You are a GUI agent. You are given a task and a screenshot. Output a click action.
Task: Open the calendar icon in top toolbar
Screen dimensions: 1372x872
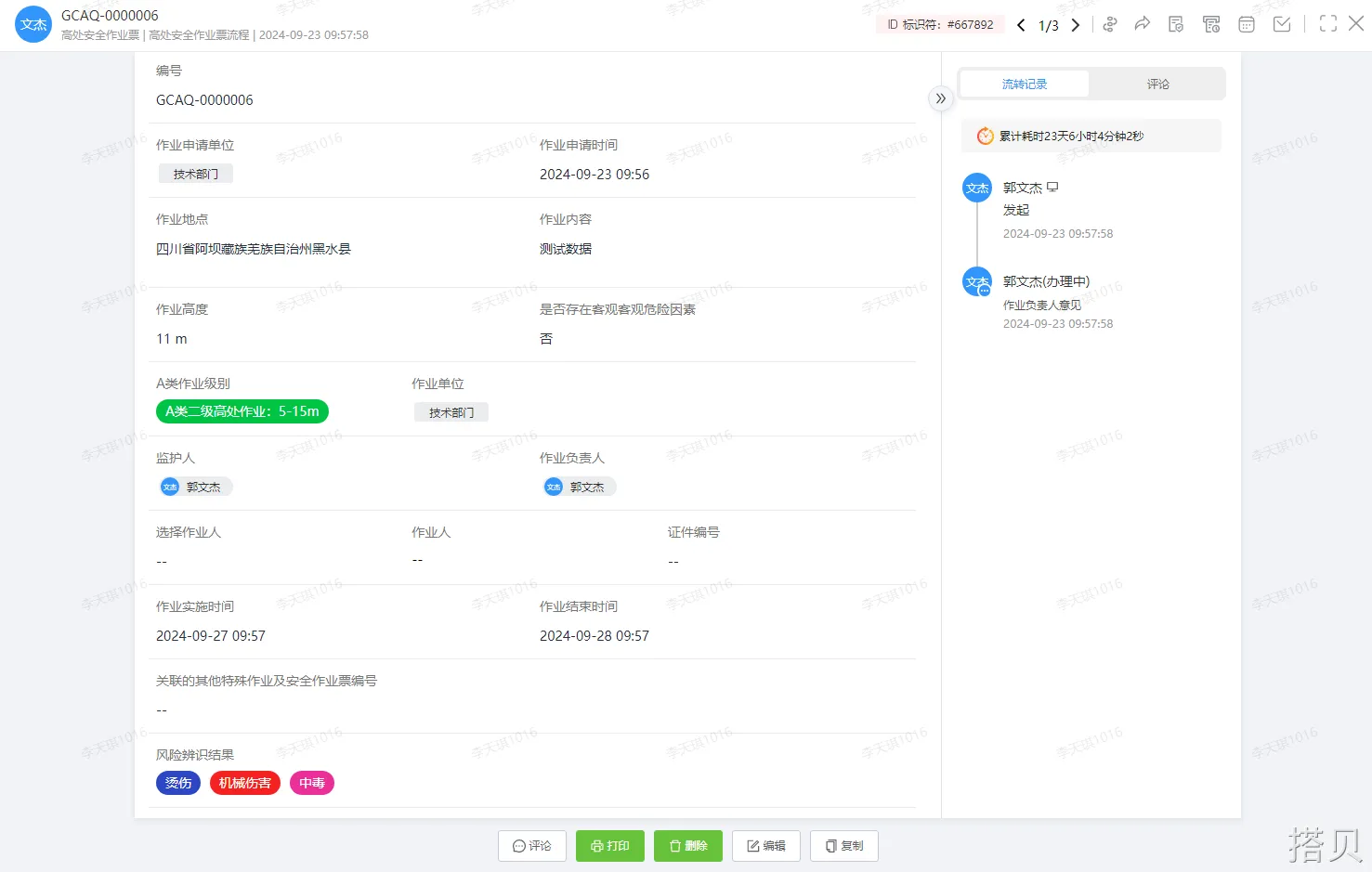click(x=1247, y=25)
